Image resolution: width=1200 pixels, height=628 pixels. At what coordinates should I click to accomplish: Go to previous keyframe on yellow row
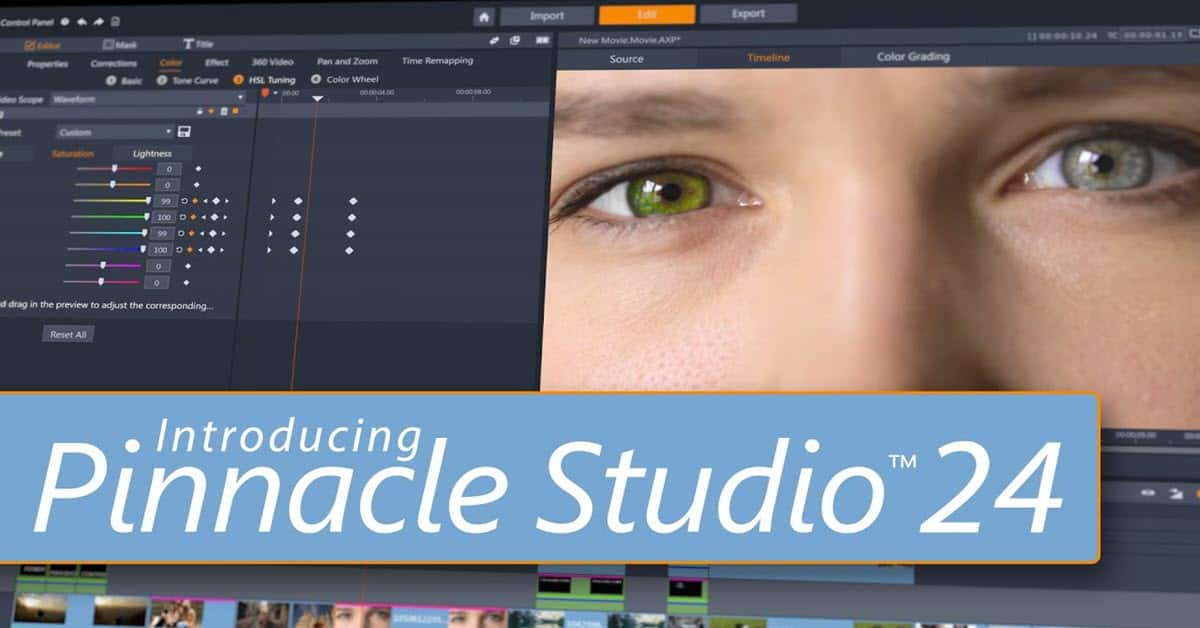(x=205, y=201)
